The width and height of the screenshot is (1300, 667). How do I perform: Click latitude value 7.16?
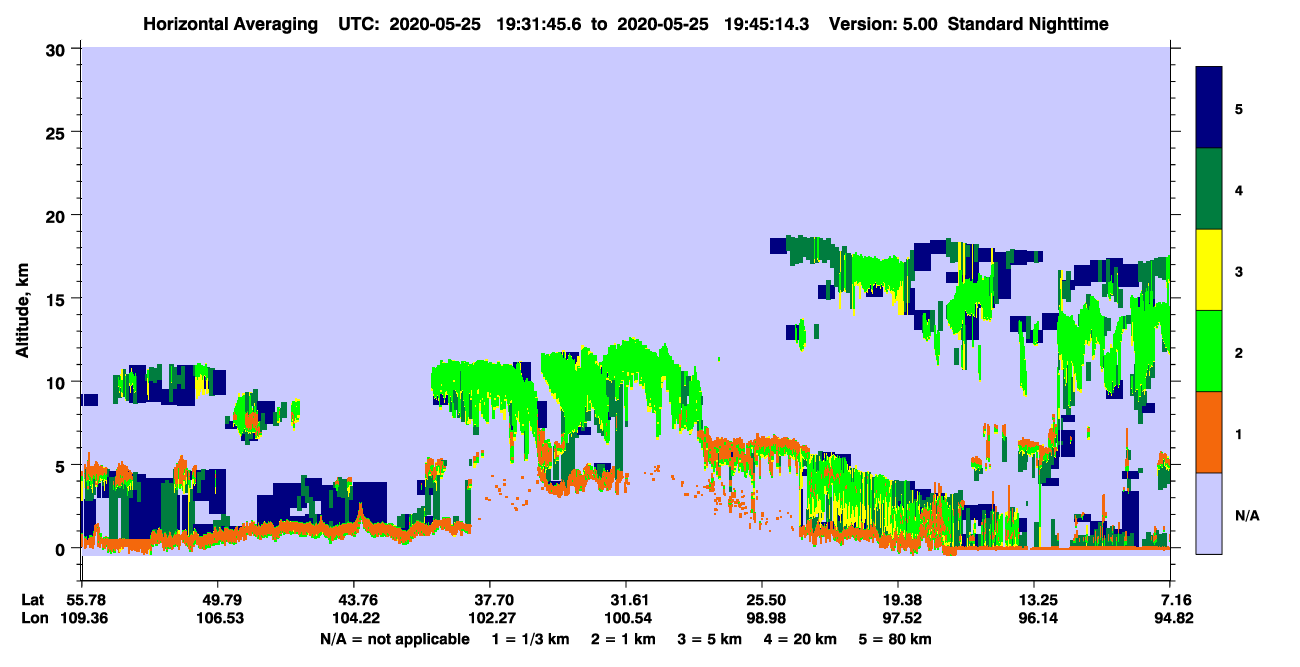[1176, 600]
